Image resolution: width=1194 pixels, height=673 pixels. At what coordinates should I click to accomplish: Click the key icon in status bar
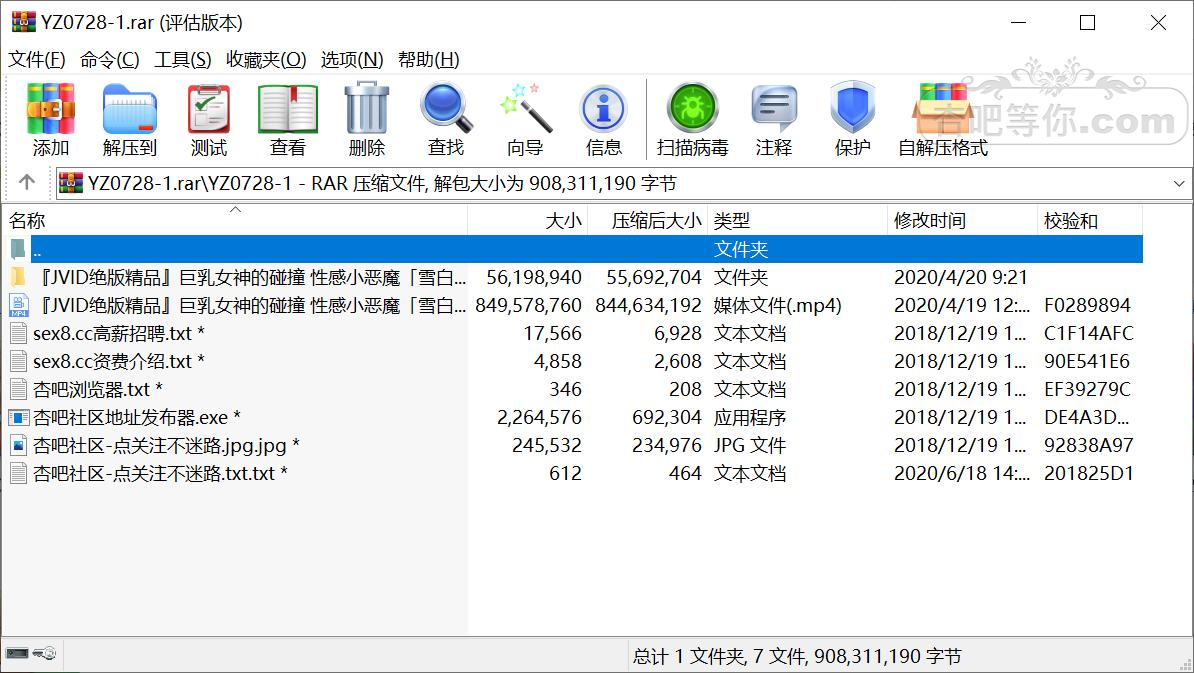(45, 653)
